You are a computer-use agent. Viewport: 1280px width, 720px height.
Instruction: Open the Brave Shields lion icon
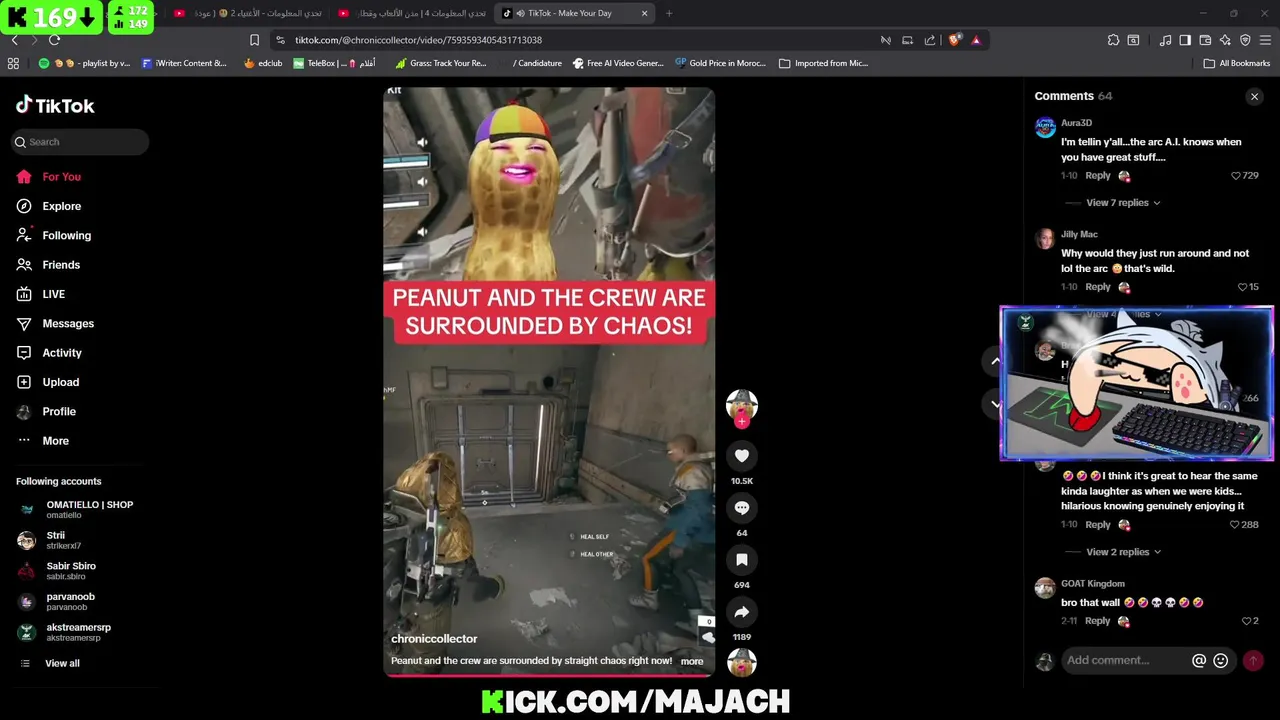tap(954, 40)
